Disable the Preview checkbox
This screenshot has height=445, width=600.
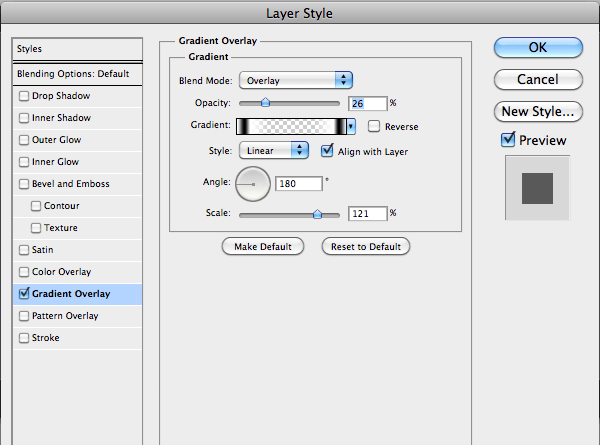[x=508, y=140]
